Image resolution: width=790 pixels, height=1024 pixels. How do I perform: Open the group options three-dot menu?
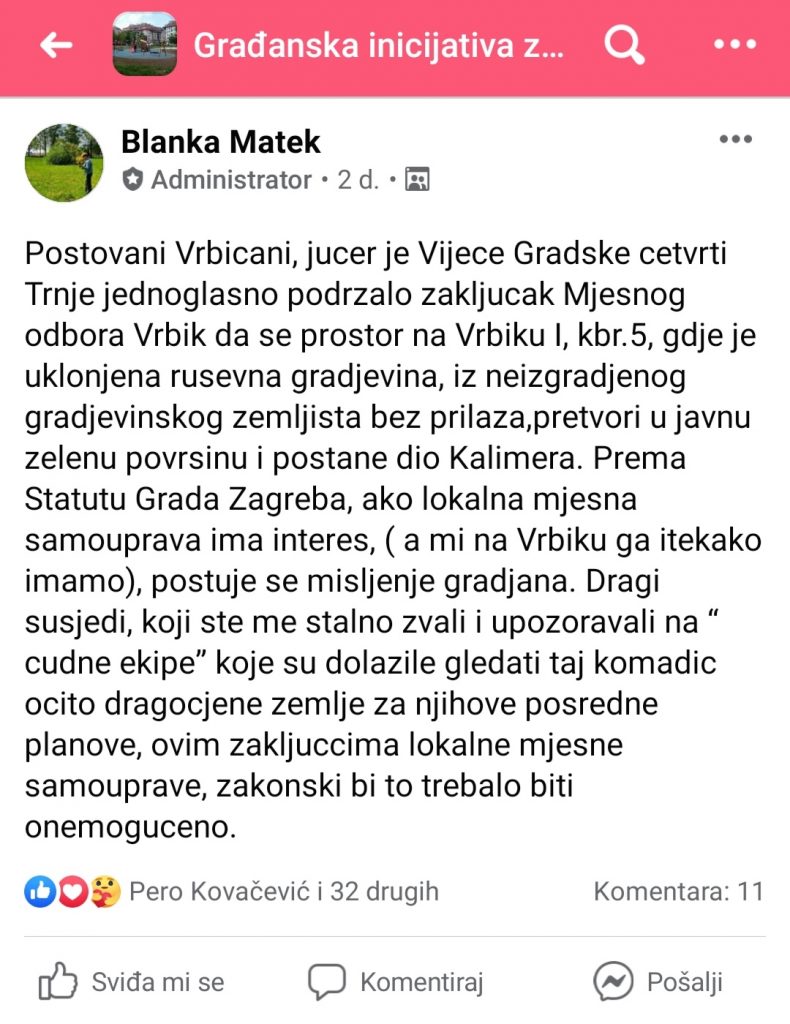[735, 45]
